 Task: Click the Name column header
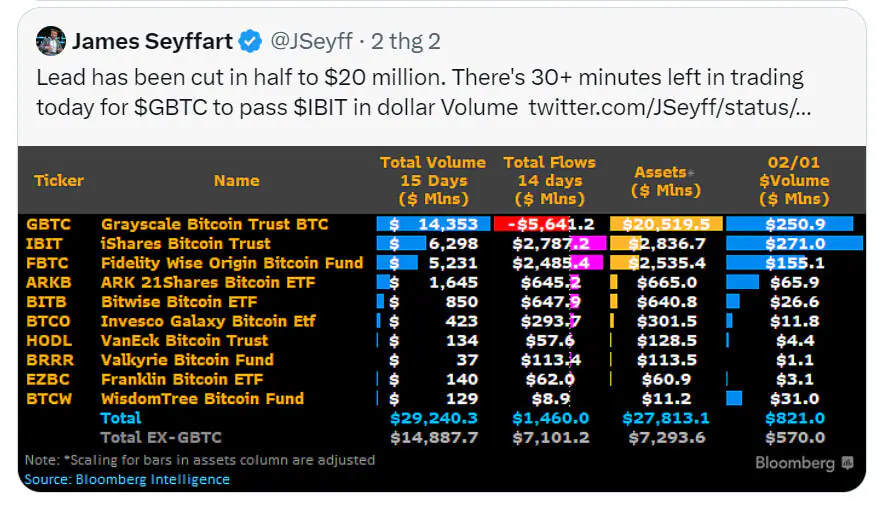click(x=236, y=181)
